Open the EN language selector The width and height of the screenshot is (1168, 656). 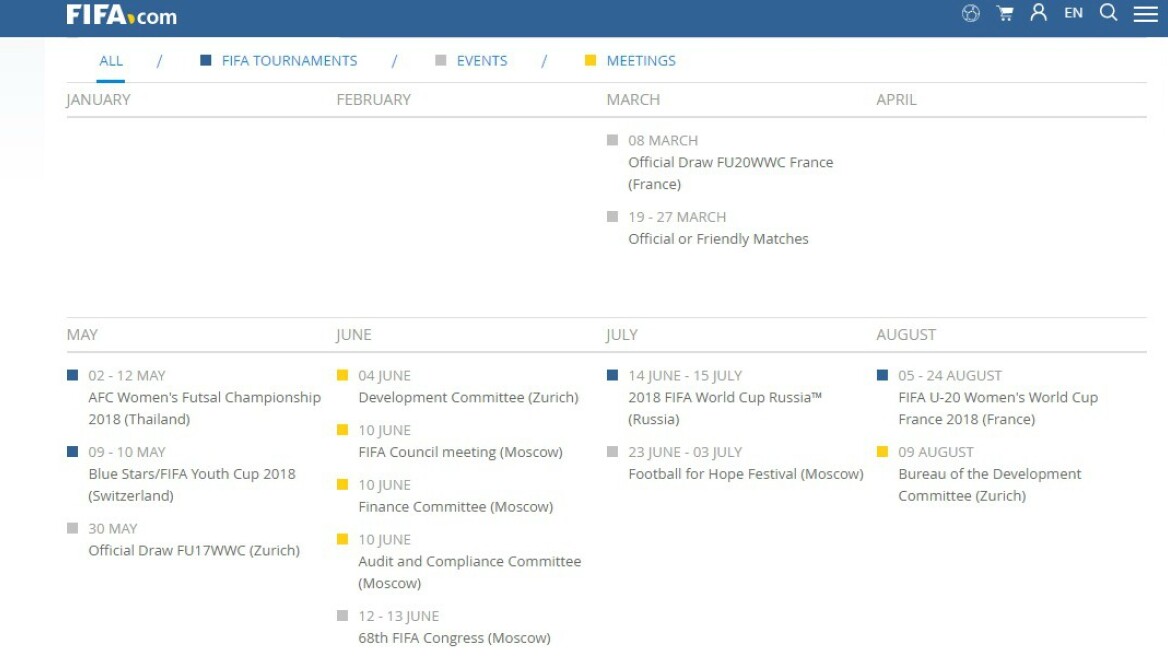click(x=1073, y=13)
